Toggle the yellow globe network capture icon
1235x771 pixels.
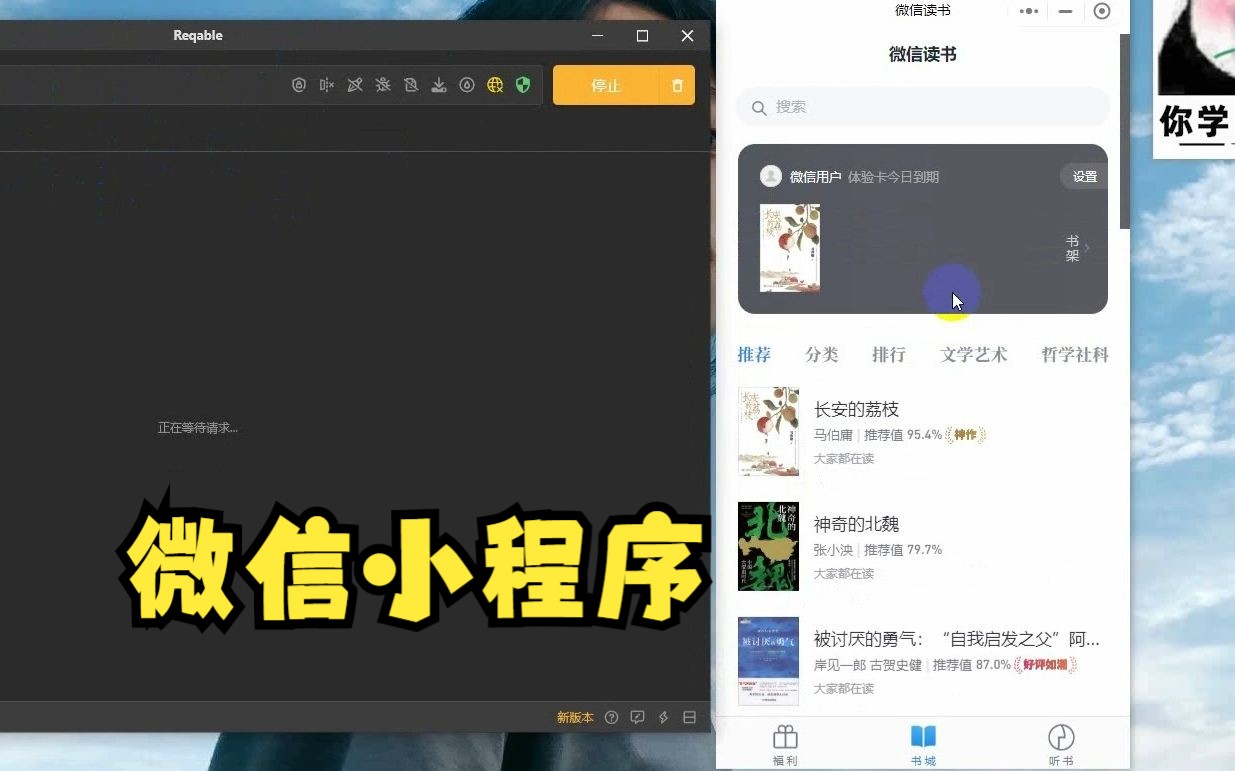[x=495, y=85]
